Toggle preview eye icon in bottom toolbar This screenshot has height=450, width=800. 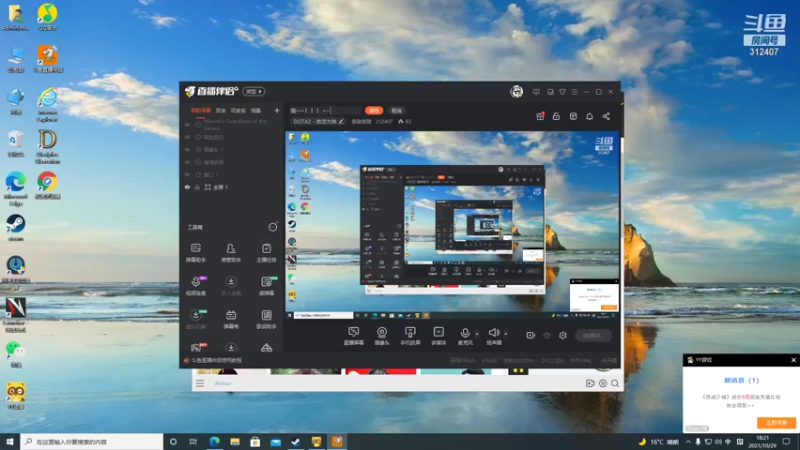tap(547, 335)
